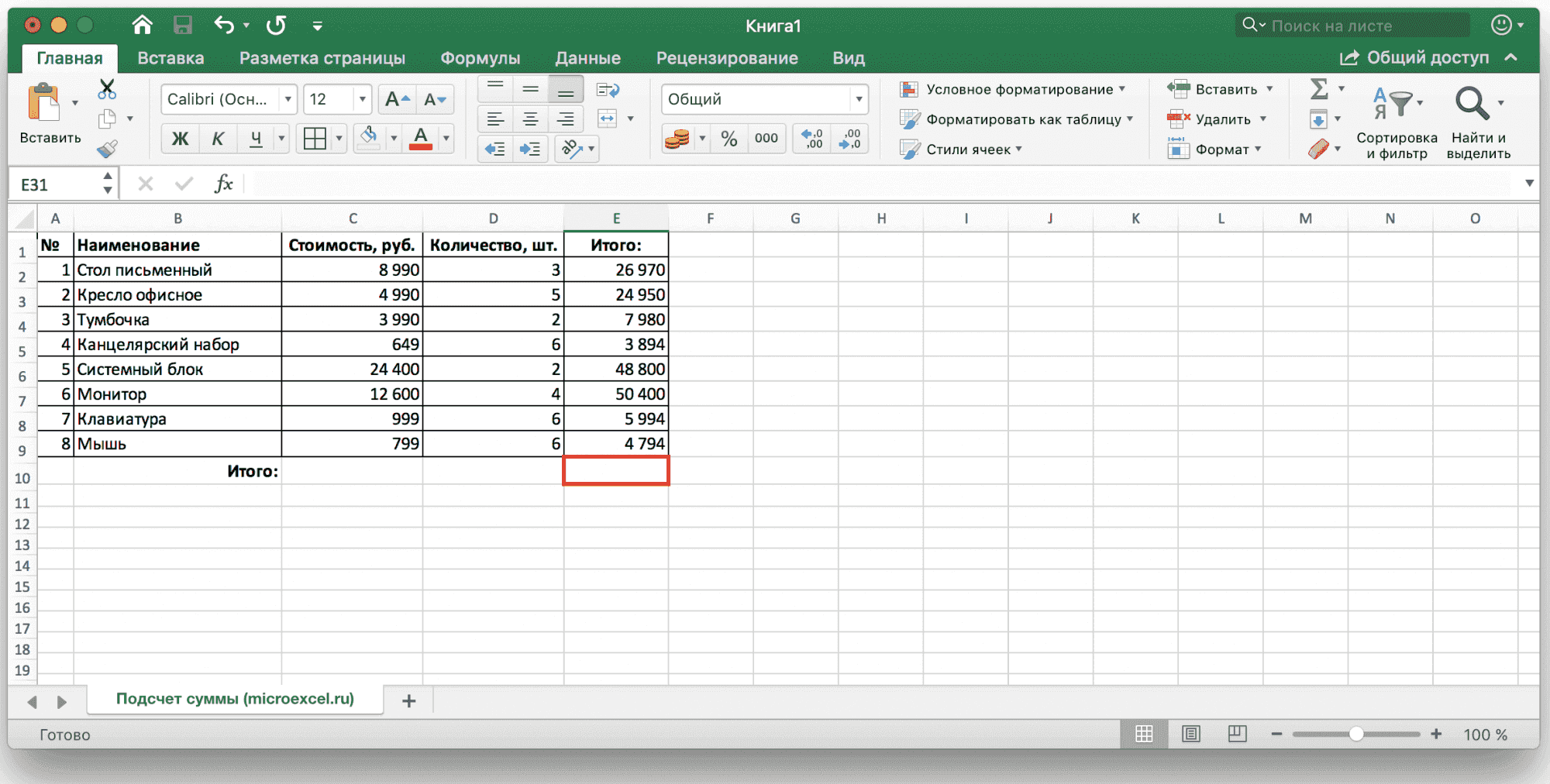Switch to page layout view
This screenshot has width=1550, height=784.
tap(1191, 734)
